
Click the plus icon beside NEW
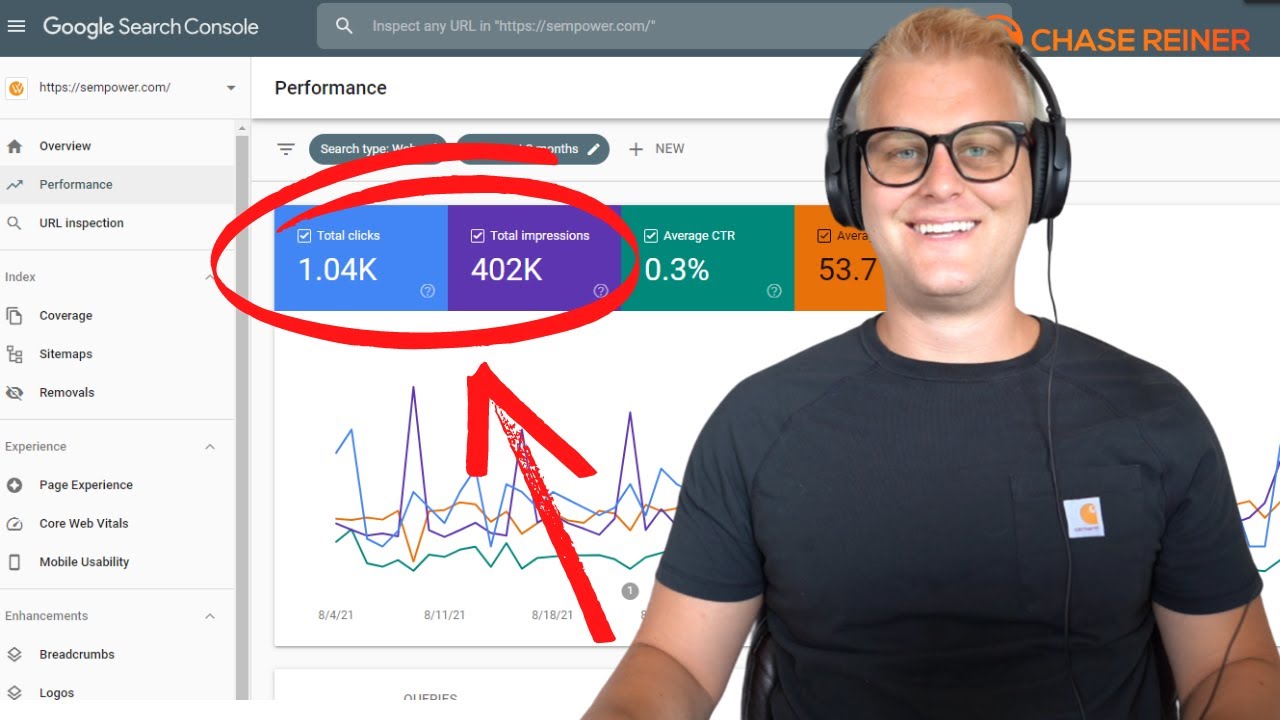[635, 149]
